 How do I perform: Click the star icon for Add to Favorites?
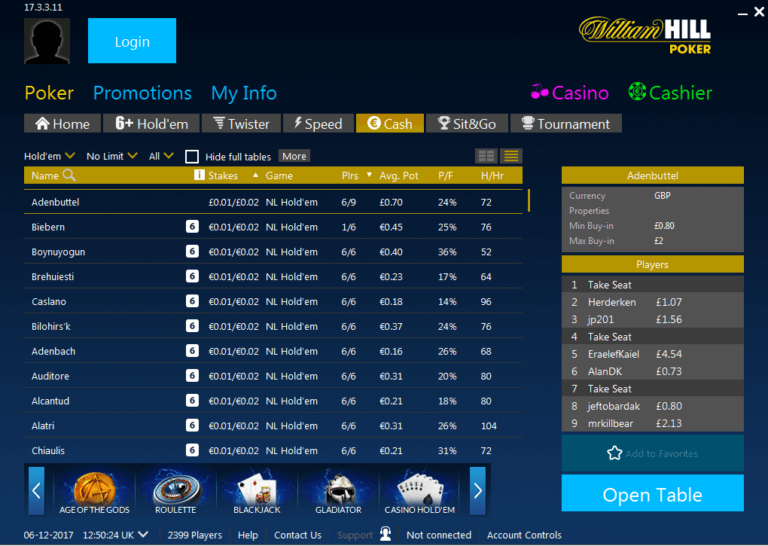click(x=614, y=453)
